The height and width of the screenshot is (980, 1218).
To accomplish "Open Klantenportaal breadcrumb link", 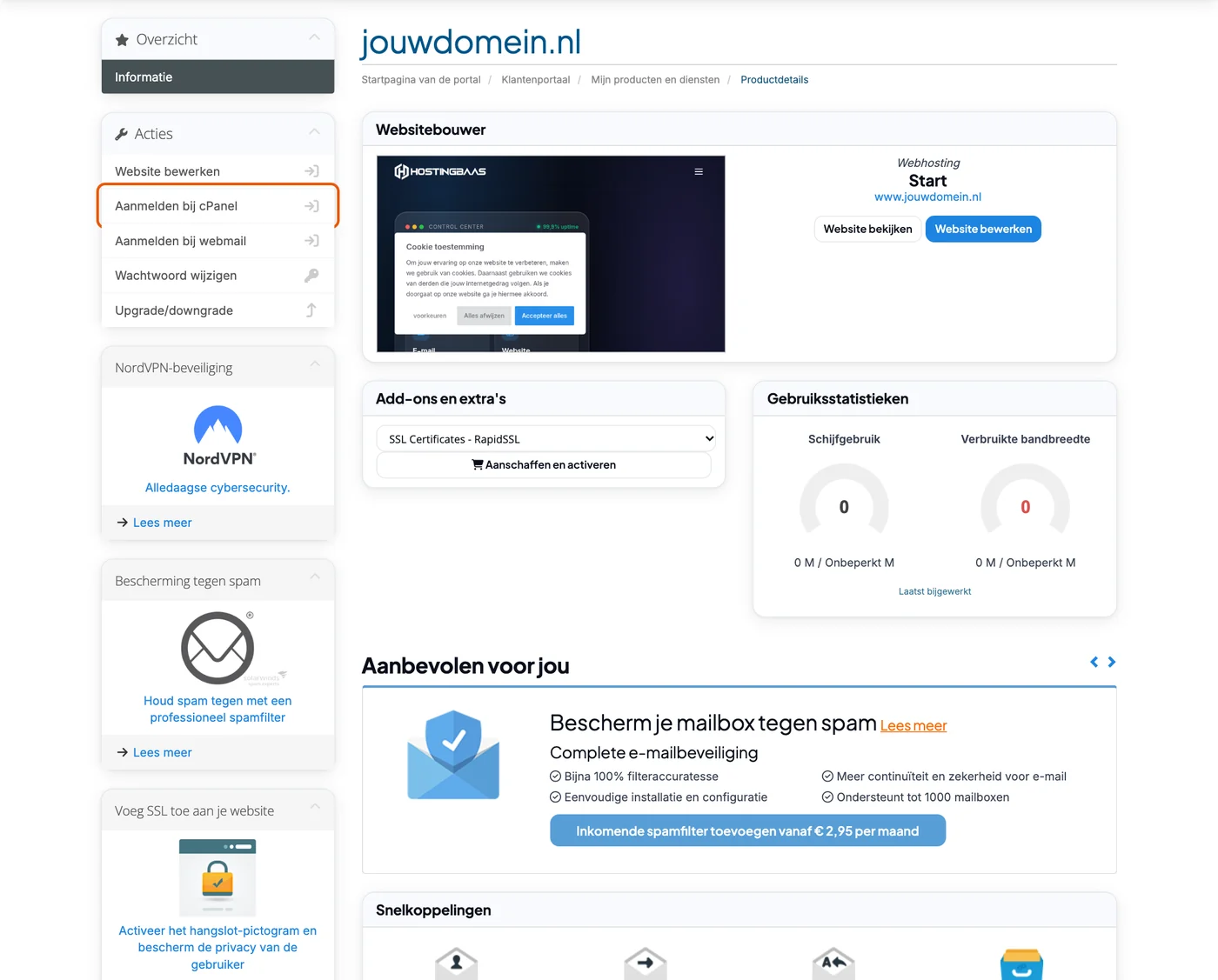I will coord(536,80).
